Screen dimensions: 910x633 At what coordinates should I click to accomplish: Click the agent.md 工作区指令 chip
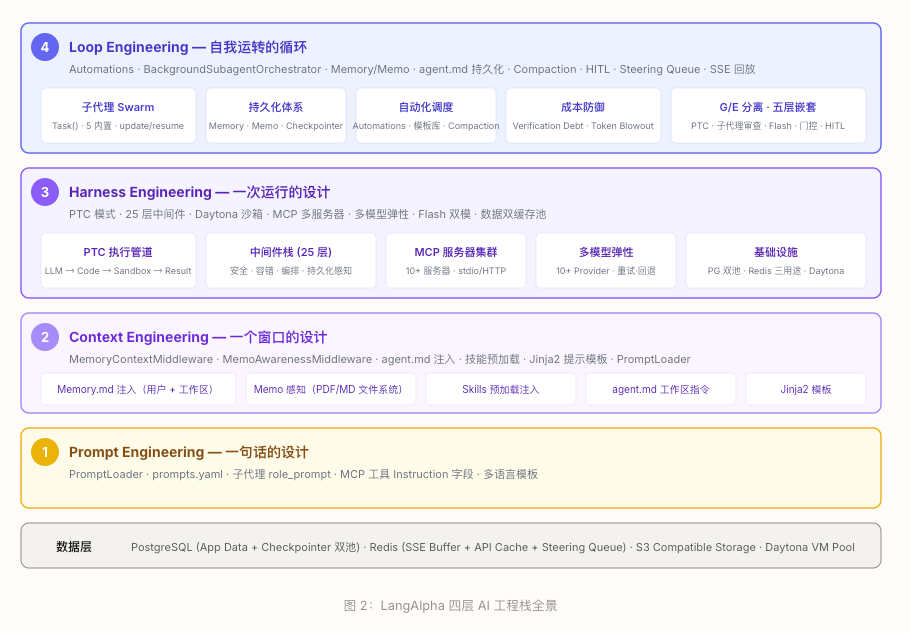point(661,389)
